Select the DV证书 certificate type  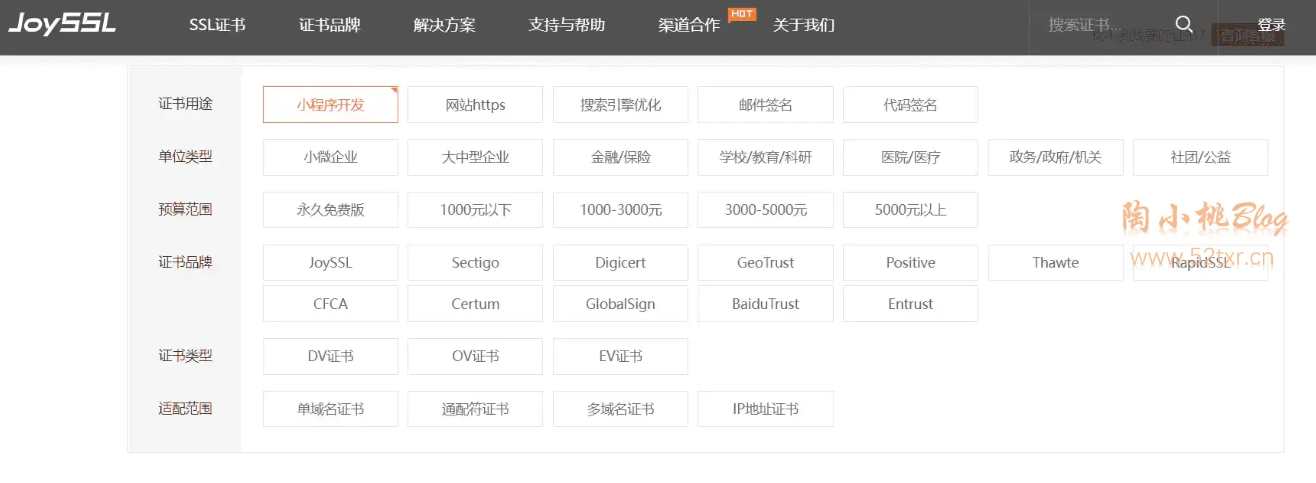tap(330, 356)
